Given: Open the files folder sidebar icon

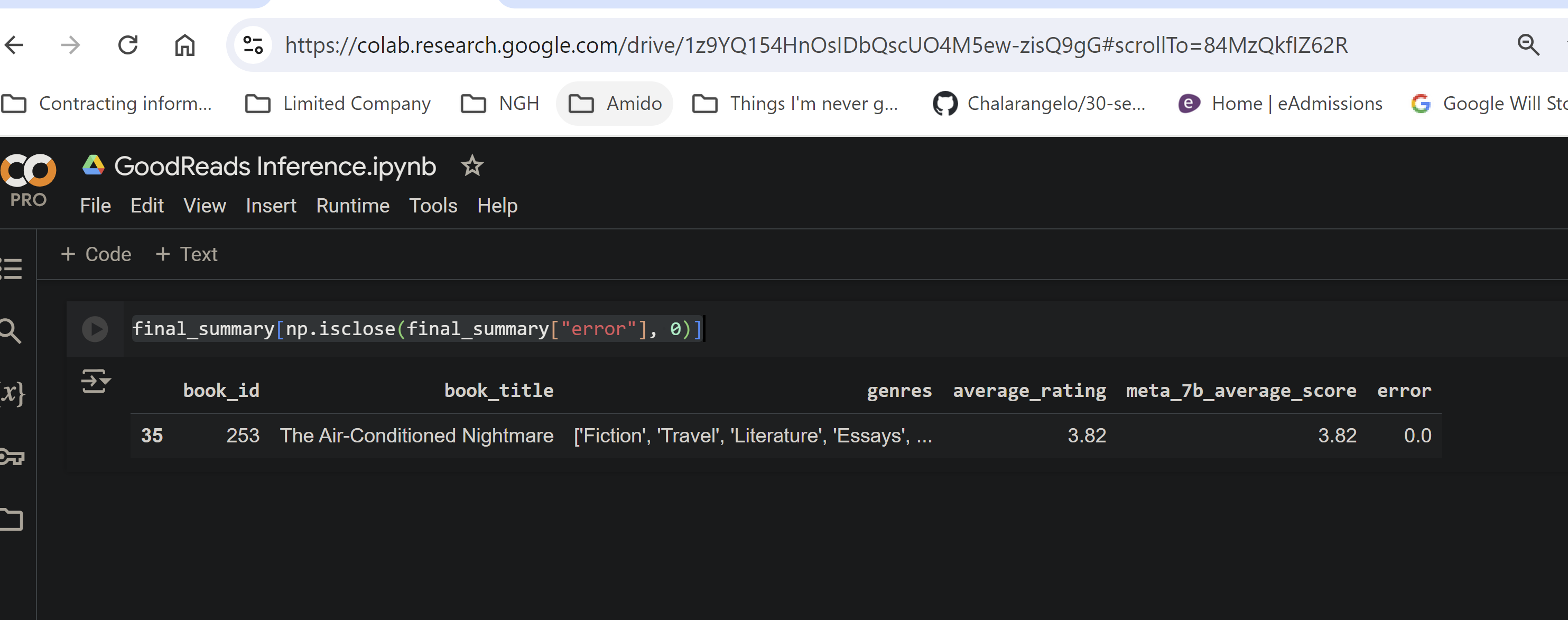Looking at the screenshot, I should 12,520.
